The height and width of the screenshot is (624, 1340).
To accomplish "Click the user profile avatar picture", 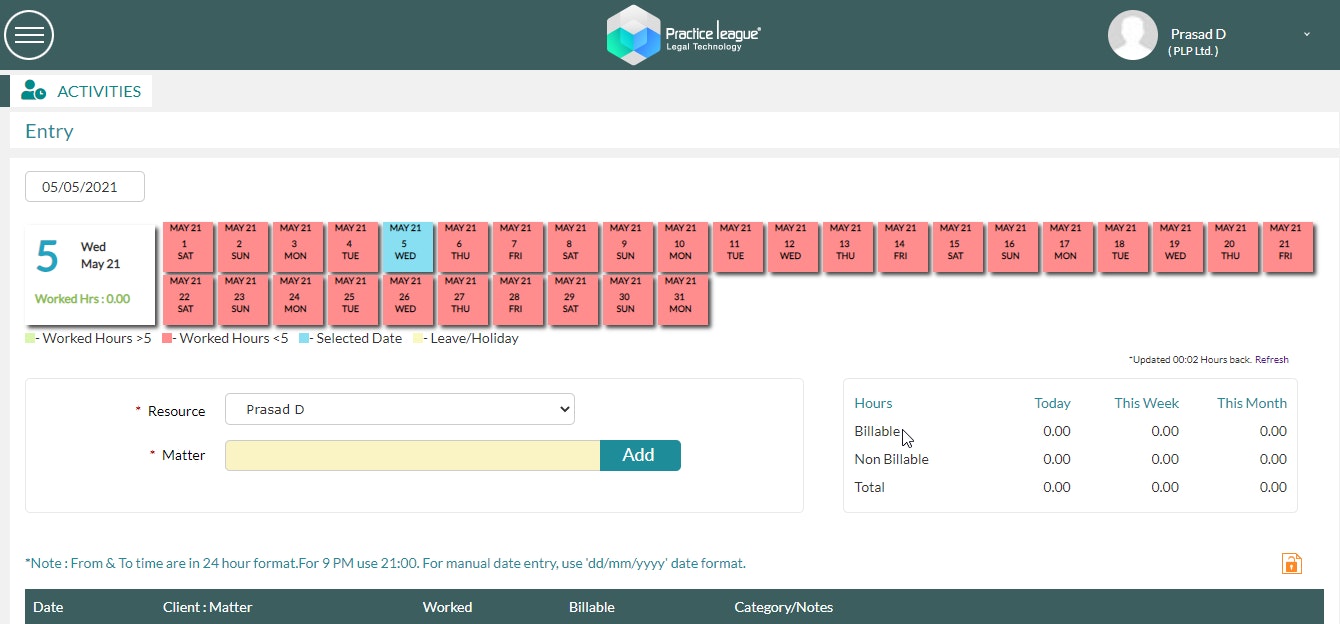I will pos(1132,35).
